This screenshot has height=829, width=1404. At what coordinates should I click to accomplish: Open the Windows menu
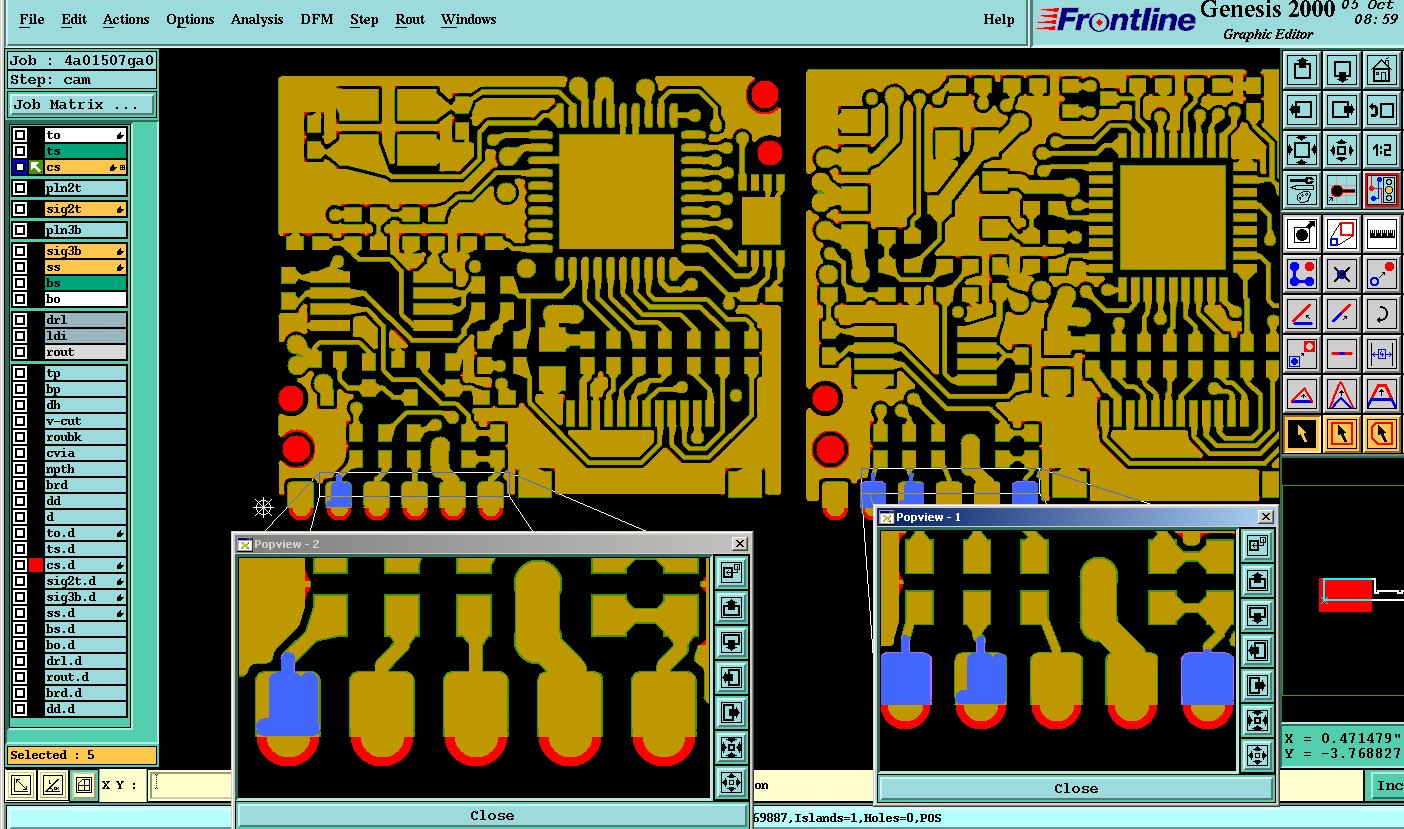[x=468, y=19]
